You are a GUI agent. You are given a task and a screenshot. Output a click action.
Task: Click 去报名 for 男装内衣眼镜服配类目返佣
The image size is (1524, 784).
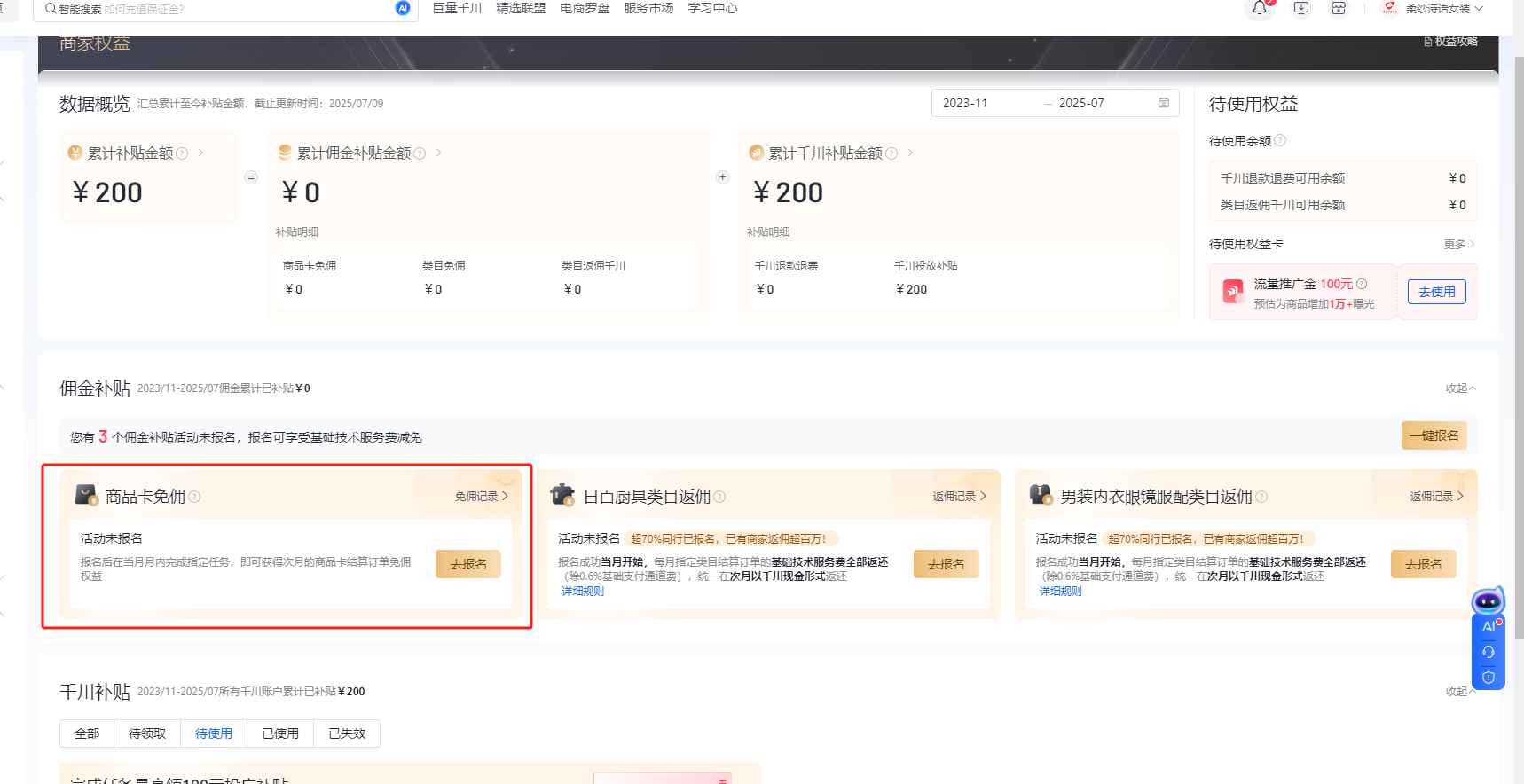coord(1424,564)
